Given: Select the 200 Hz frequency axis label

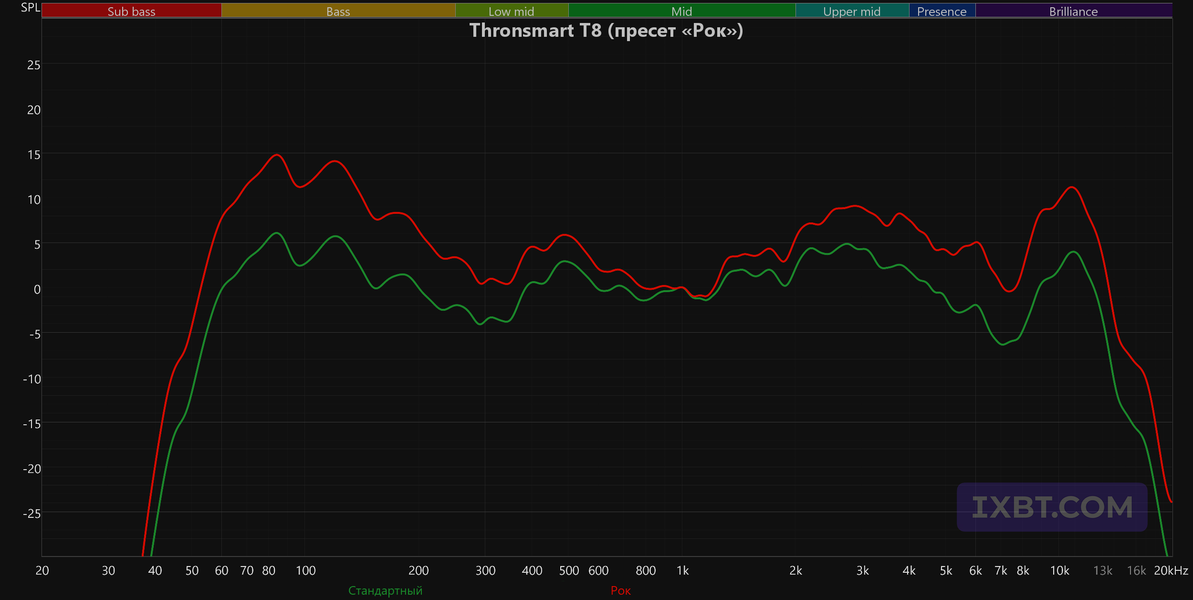Looking at the screenshot, I should click(418, 570).
